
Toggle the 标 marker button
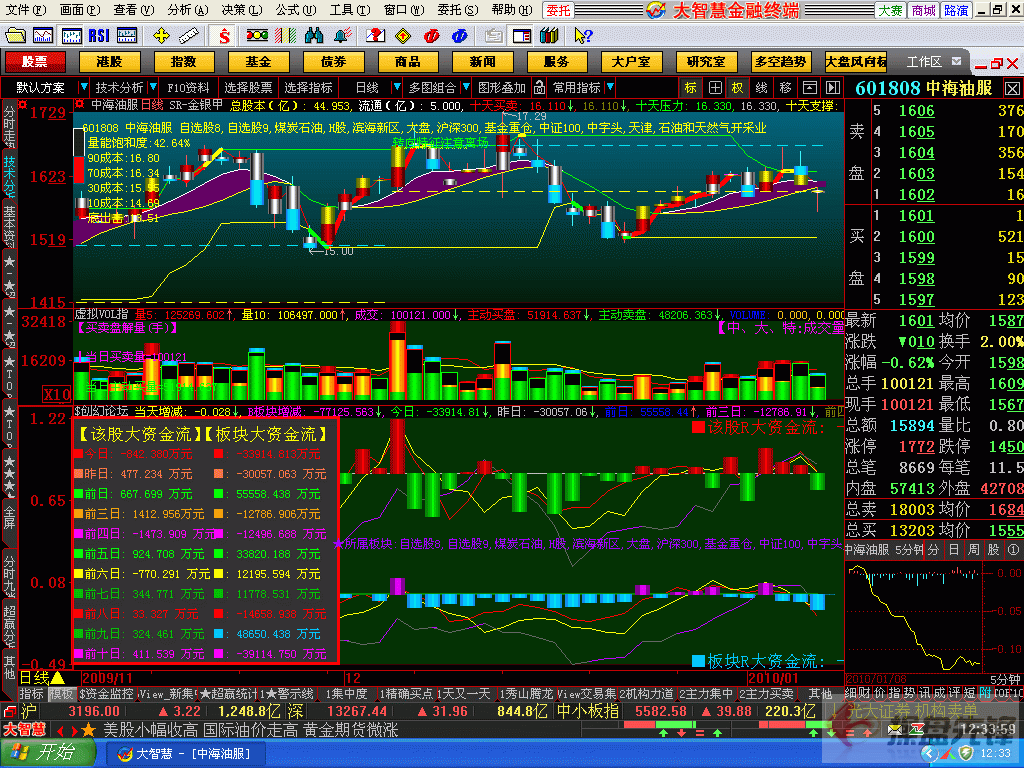click(x=690, y=87)
